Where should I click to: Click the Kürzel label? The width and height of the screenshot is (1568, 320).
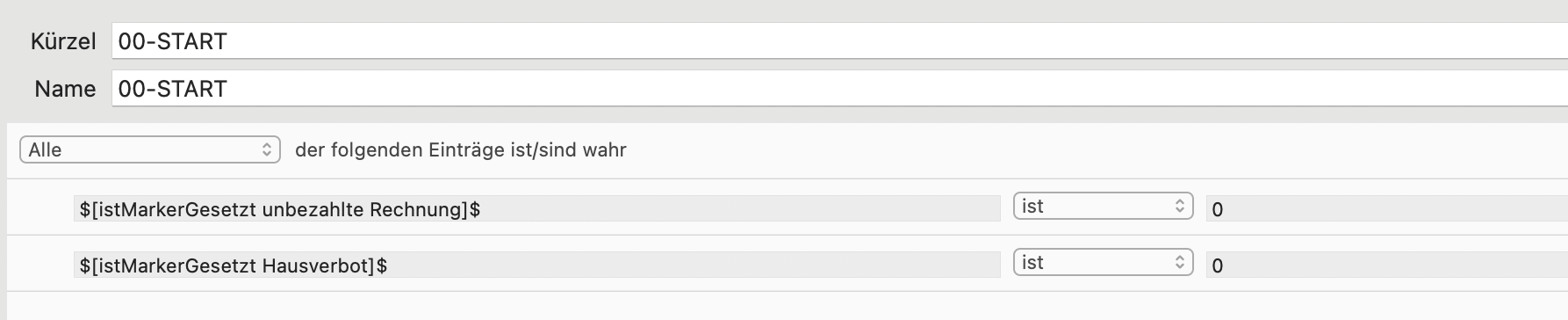[63, 41]
